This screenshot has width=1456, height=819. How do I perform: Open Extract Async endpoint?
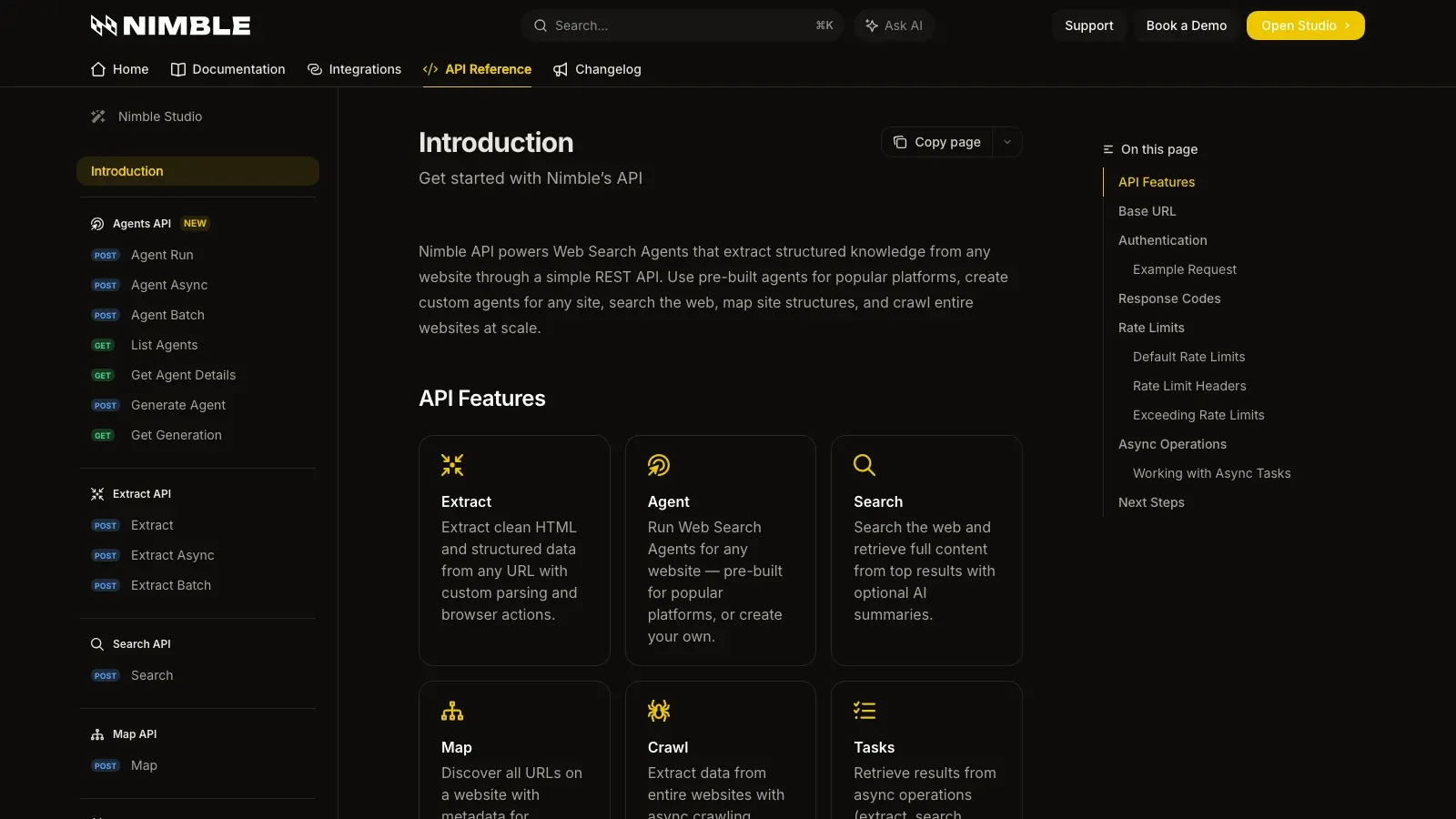[197, 555]
